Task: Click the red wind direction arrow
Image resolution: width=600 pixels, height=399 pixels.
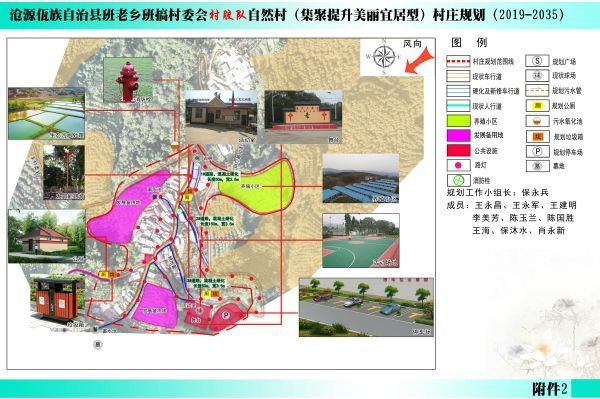Action: [419, 60]
